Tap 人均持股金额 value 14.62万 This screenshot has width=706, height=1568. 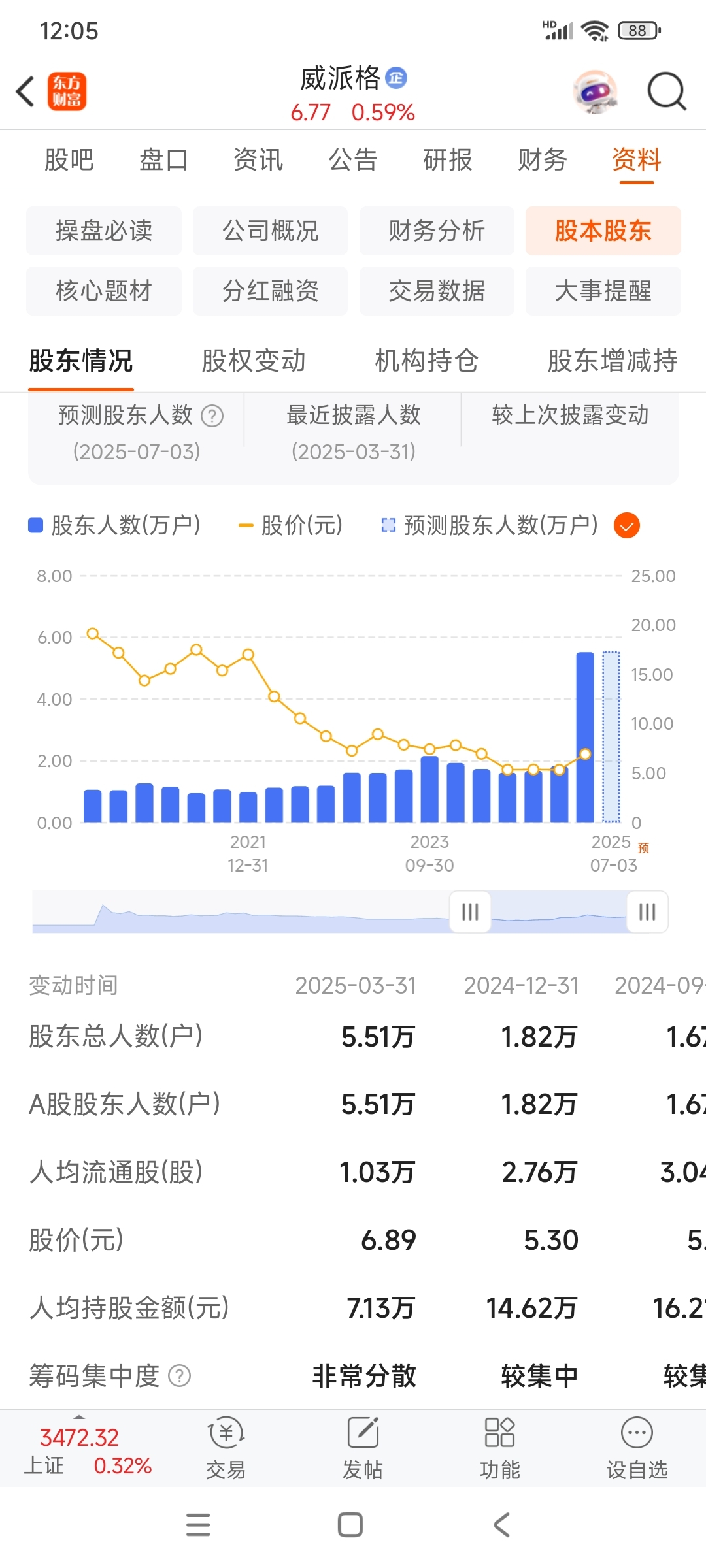[531, 1308]
